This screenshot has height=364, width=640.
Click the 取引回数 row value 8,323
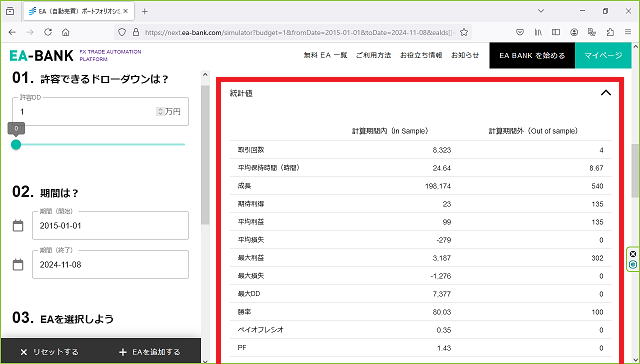(x=442, y=150)
